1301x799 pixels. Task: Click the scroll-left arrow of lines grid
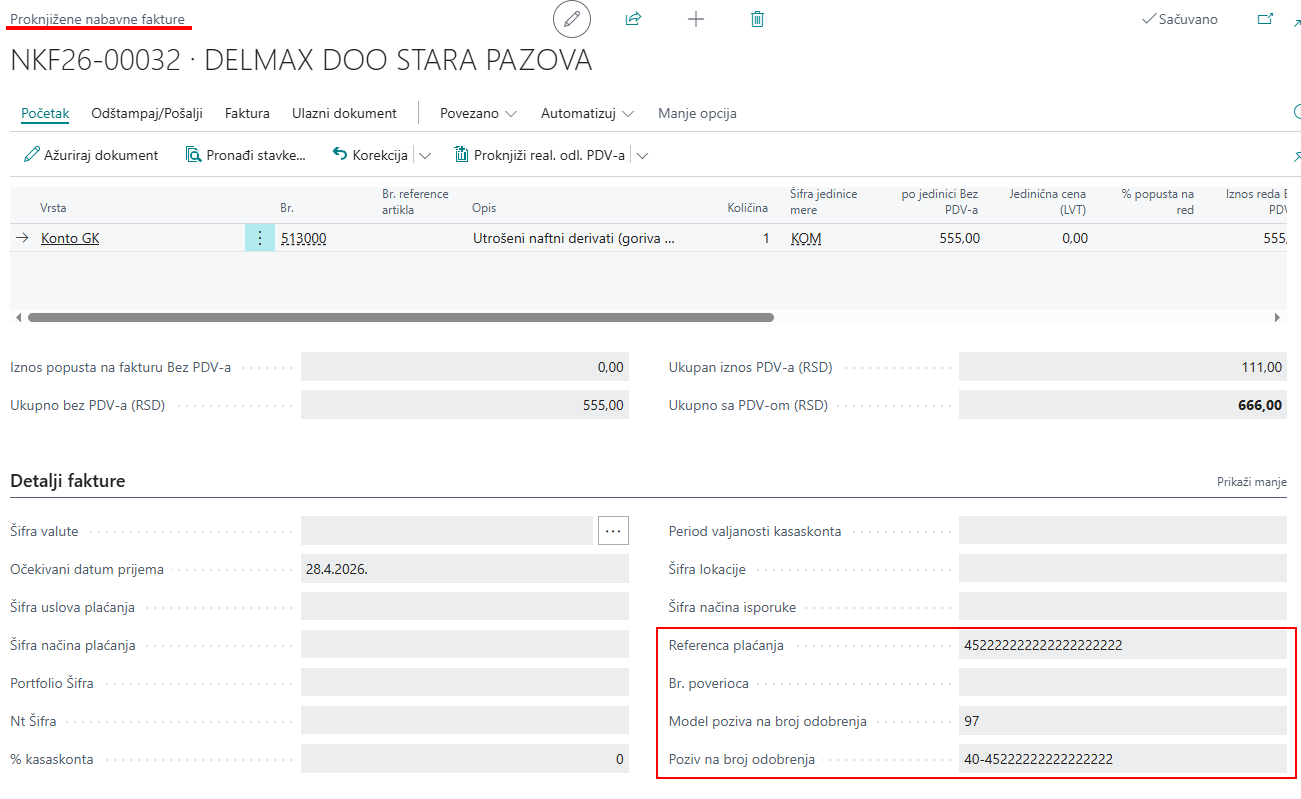(18, 317)
